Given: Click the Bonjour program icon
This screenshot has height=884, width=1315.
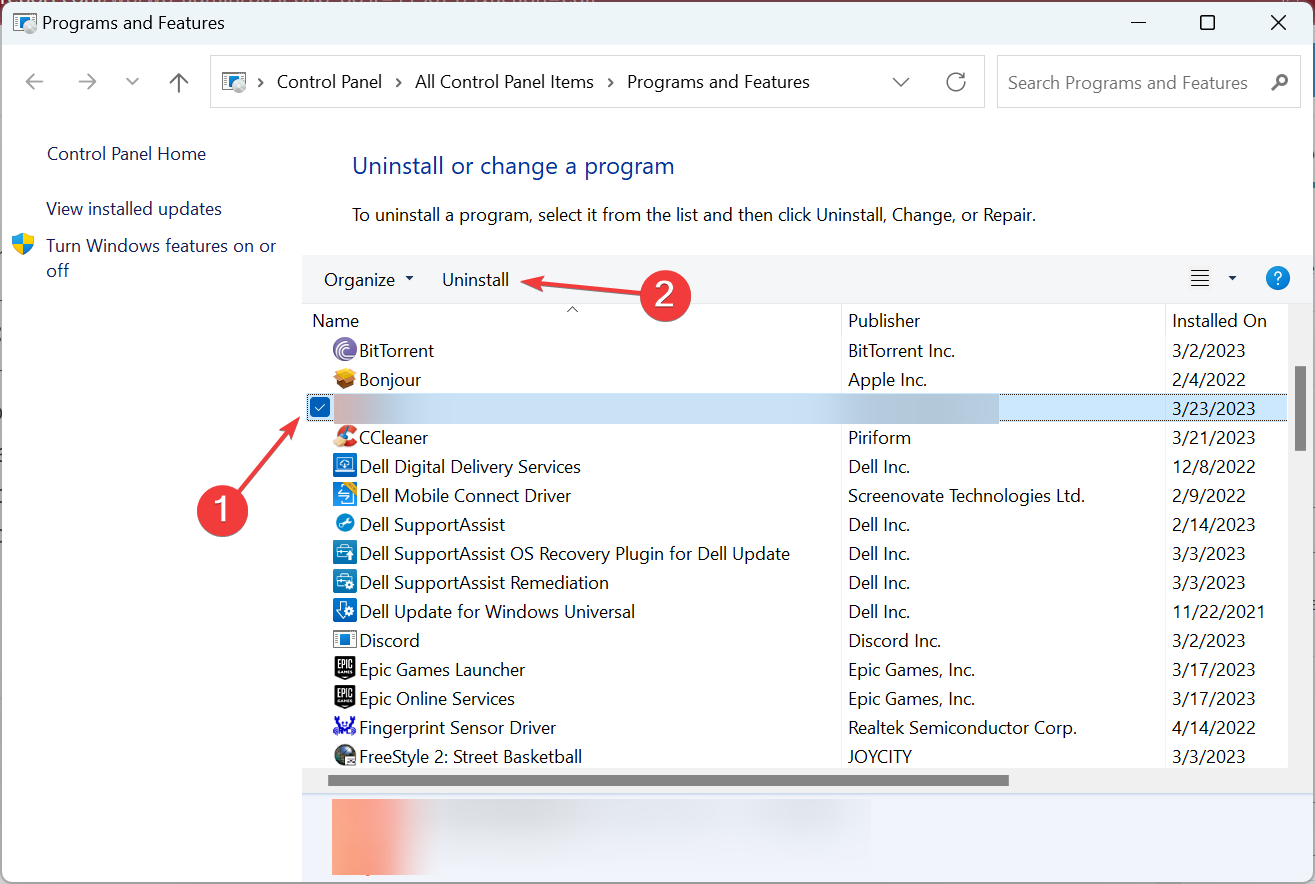Looking at the screenshot, I should [344, 379].
